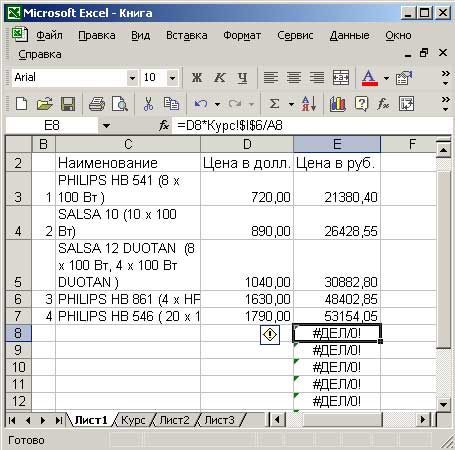Click cell with 1630,00
The image size is (455, 450).
pyautogui.click(x=247, y=299)
